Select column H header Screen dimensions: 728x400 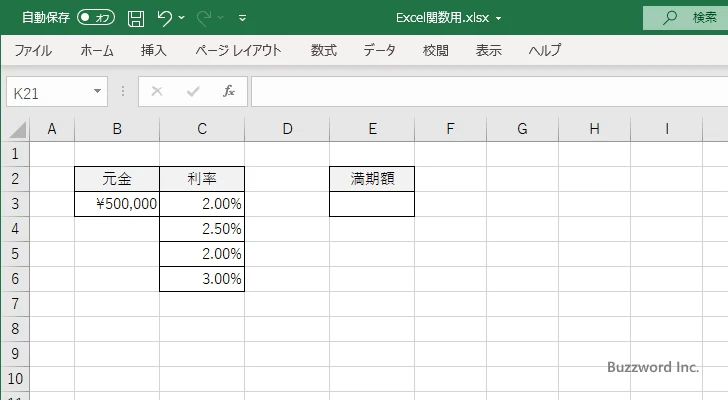[x=594, y=129]
